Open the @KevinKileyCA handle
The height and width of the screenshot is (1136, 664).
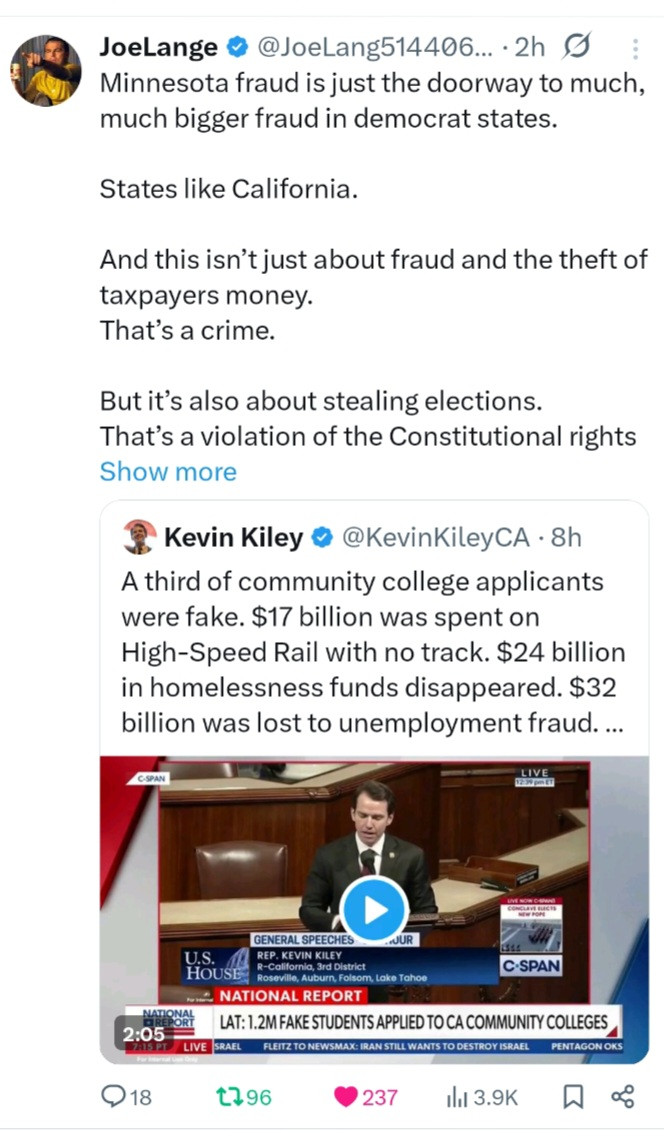click(435, 538)
